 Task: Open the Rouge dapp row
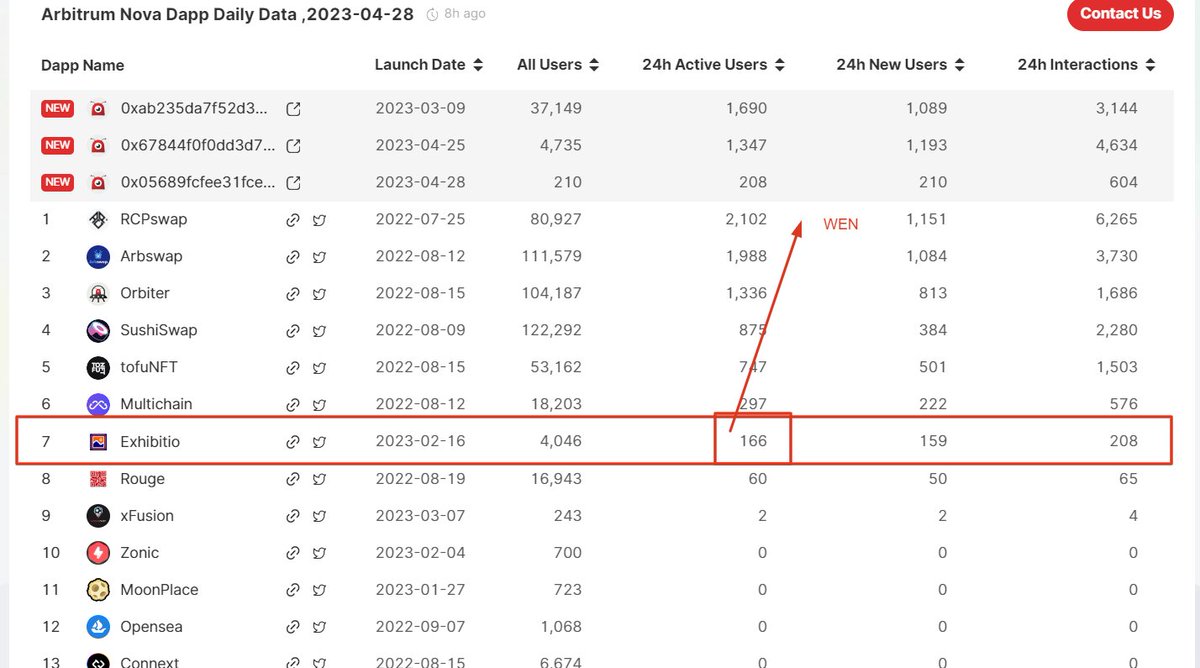click(144, 478)
